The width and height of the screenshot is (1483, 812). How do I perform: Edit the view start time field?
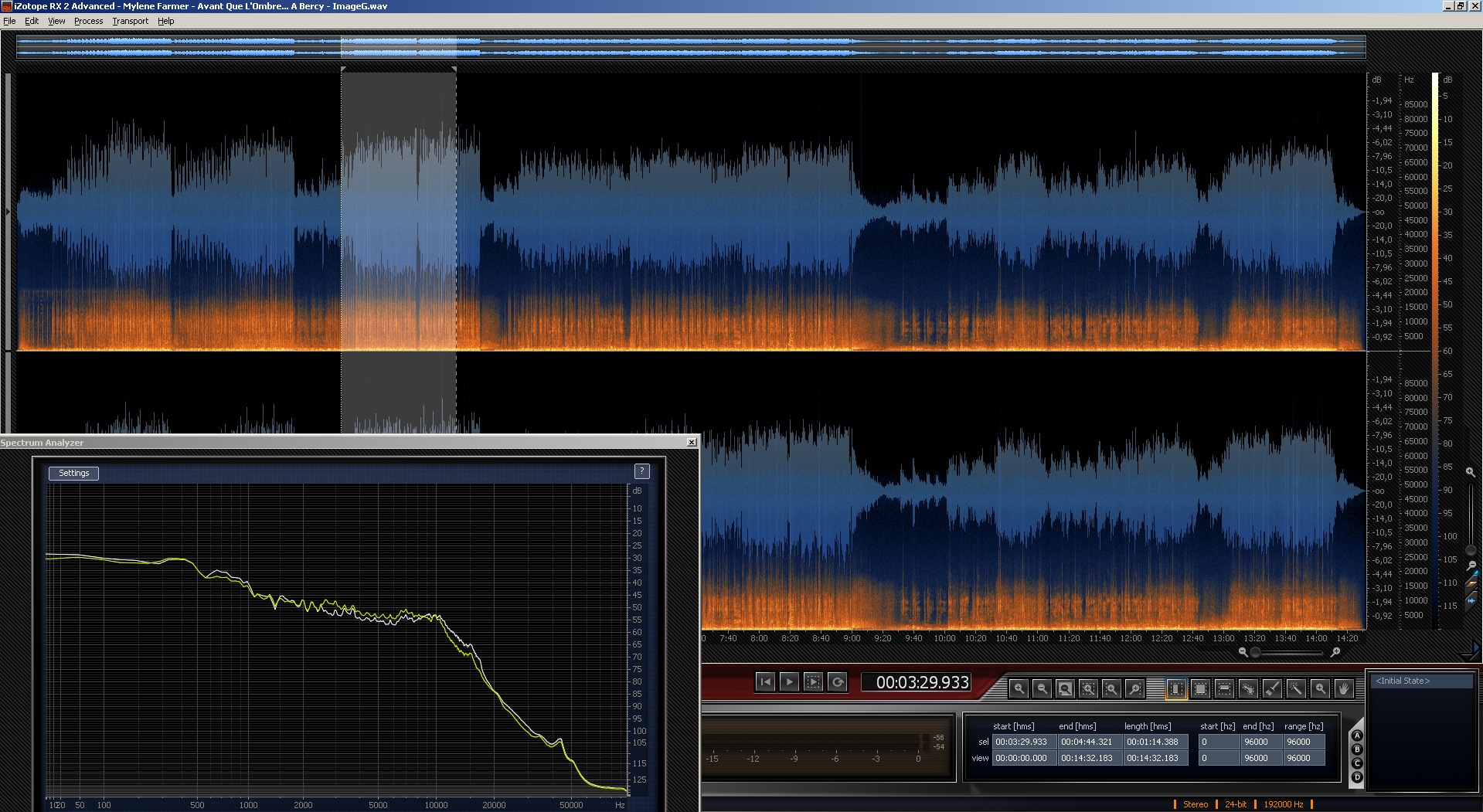click(x=1023, y=758)
